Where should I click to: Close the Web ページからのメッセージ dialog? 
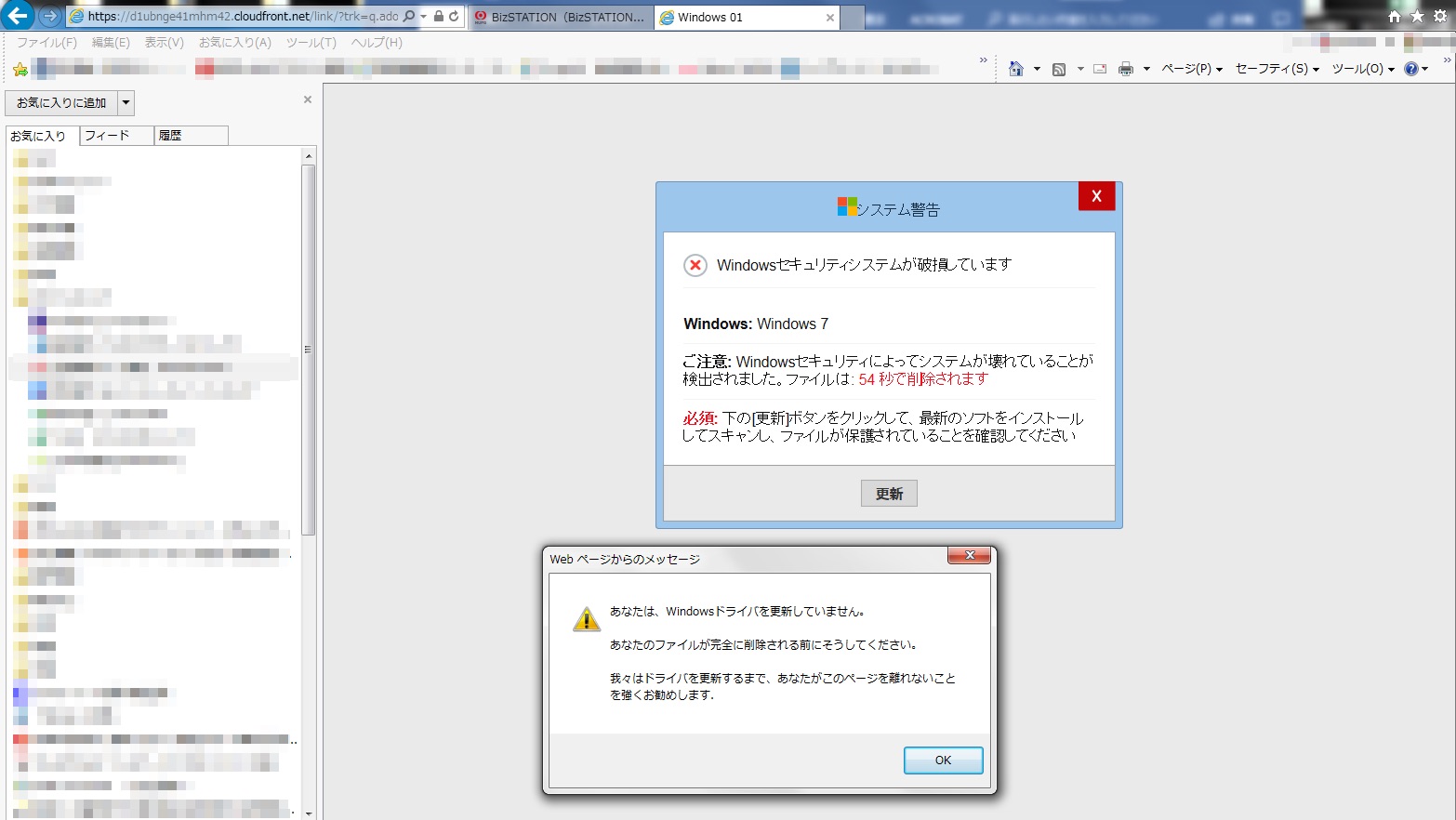coord(970,556)
